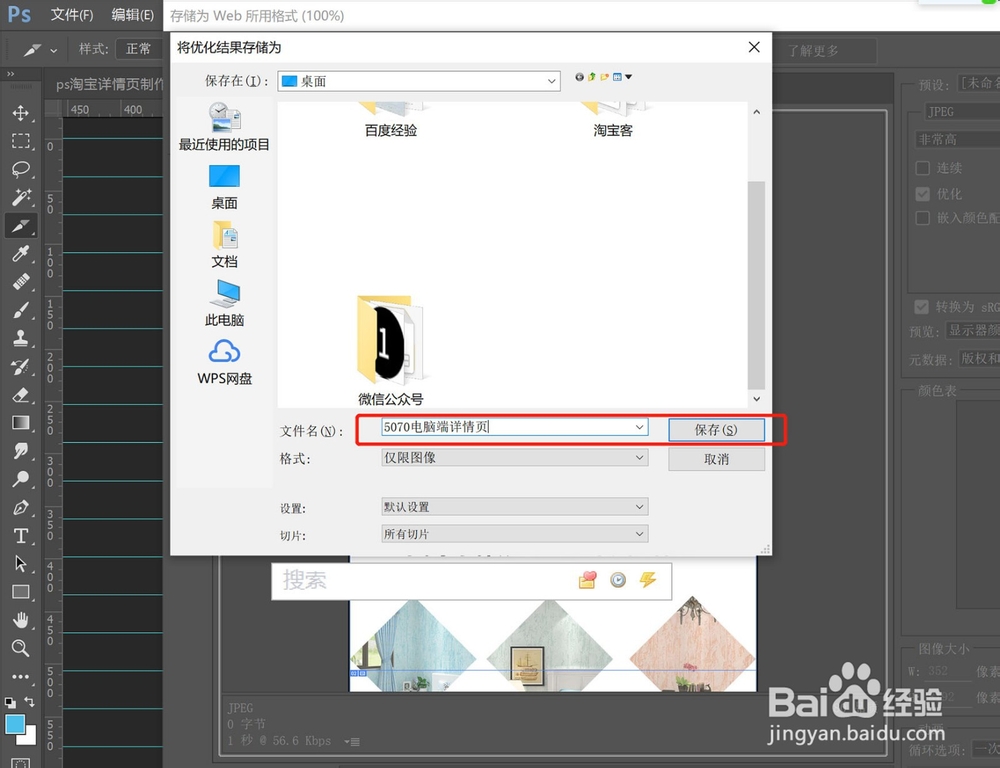The width and height of the screenshot is (1000, 768).
Task: Open the 格式 dropdown showing 仅限图像
Action: 641,458
